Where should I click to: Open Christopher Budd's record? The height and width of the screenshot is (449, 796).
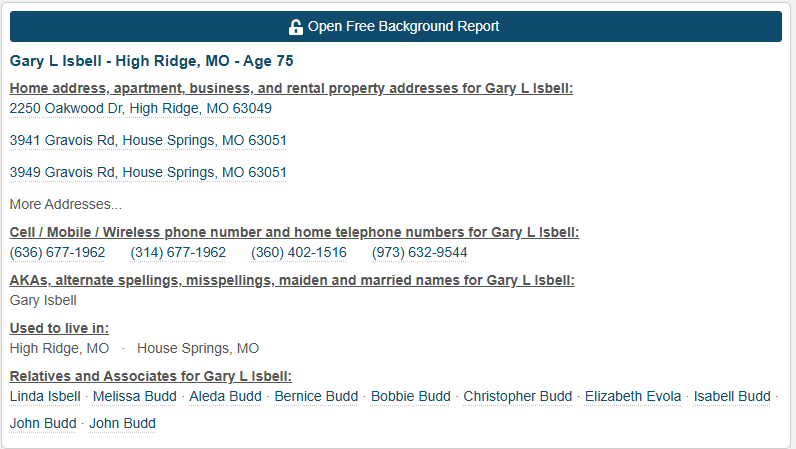pyautogui.click(x=517, y=396)
